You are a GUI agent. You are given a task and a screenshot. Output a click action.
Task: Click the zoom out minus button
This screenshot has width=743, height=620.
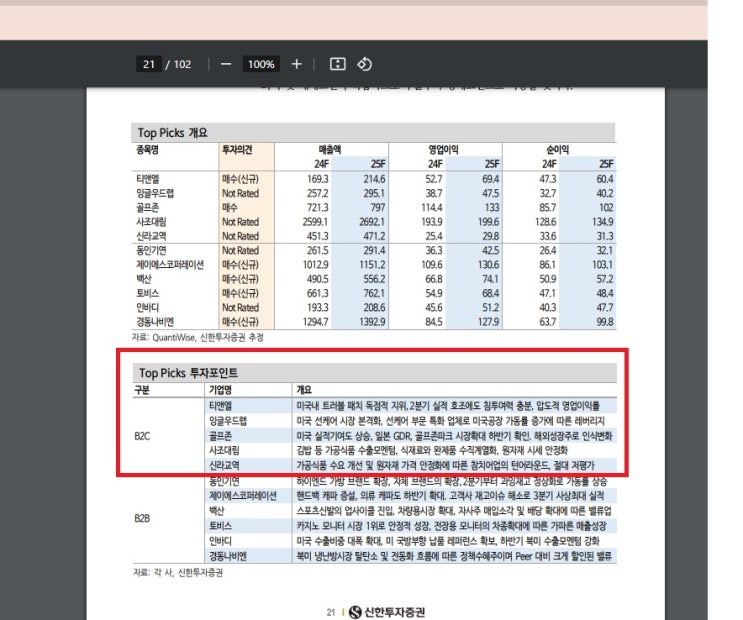[226, 64]
